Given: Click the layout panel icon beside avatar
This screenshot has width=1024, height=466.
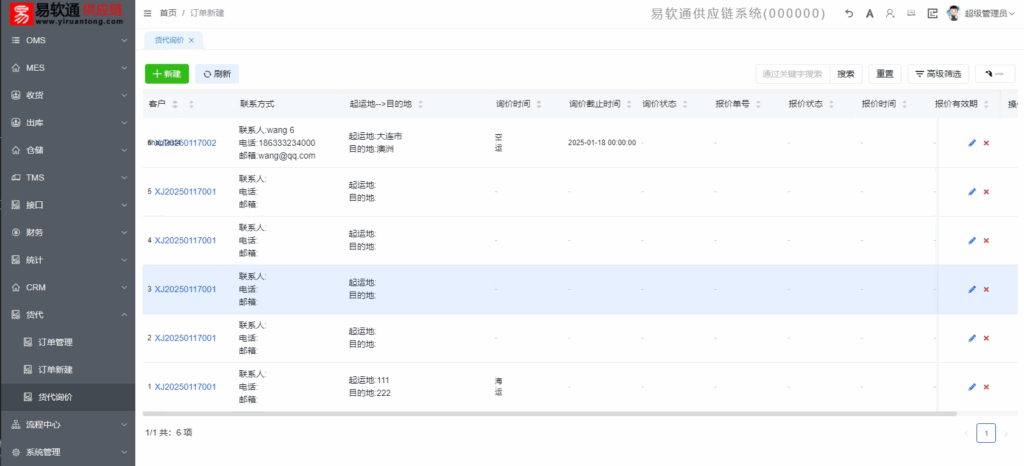Looking at the screenshot, I should click(933, 13).
